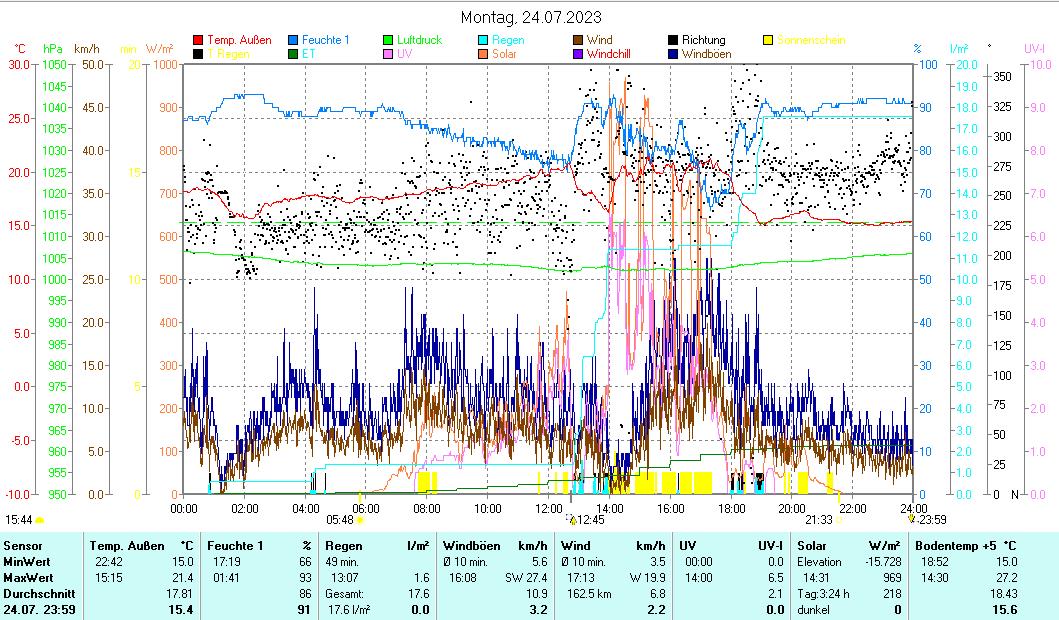Click the moon marker beside 15:44
This screenshot has height=620, width=1059.
click(x=39, y=520)
